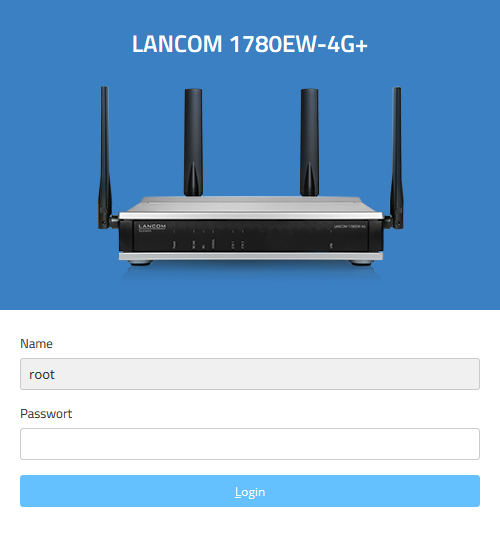Click the rightmost thin router antenna
Viewport: 500px width, 537px height.
(x=397, y=158)
